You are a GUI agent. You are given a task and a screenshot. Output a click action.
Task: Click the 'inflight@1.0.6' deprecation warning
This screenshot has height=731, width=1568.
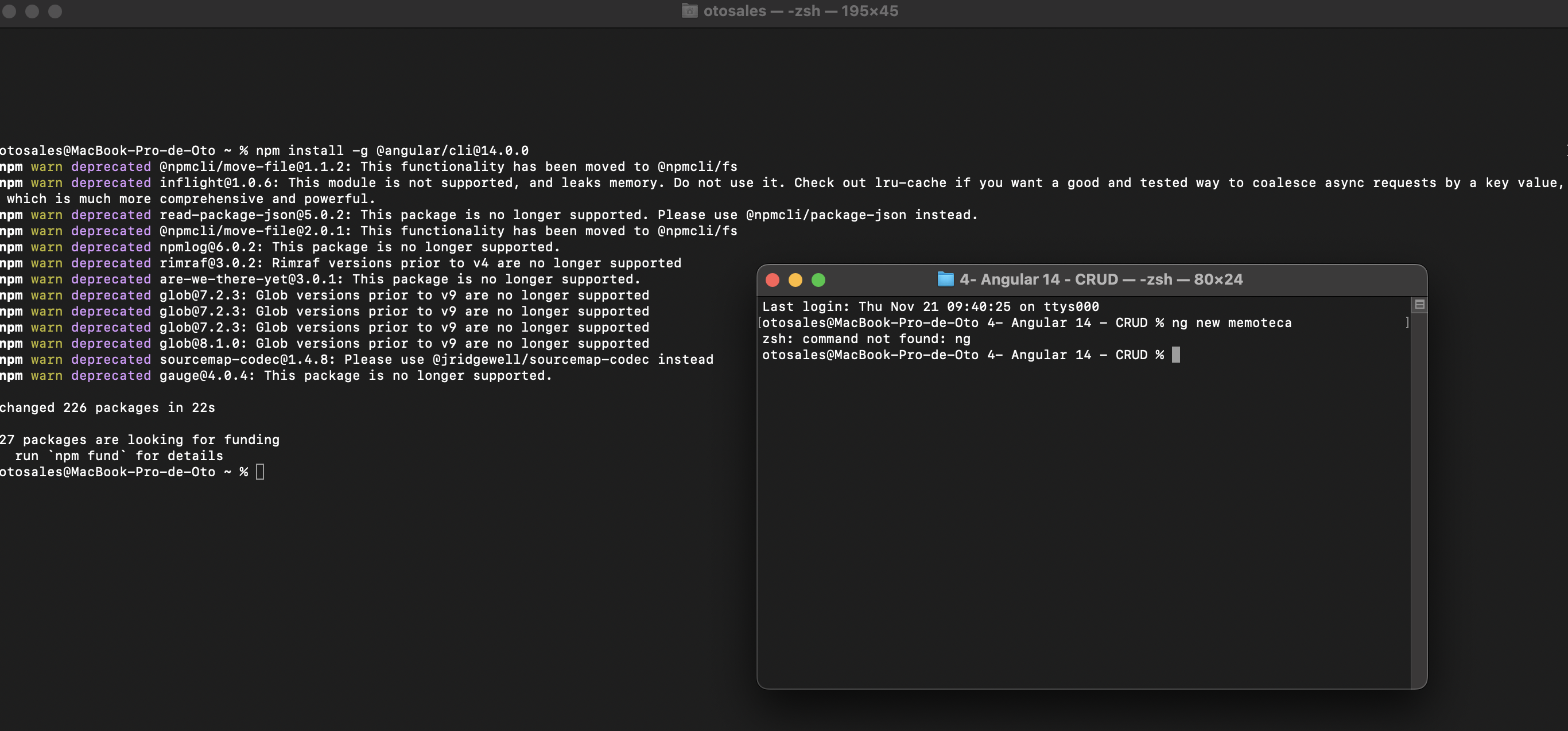coord(781,182)
